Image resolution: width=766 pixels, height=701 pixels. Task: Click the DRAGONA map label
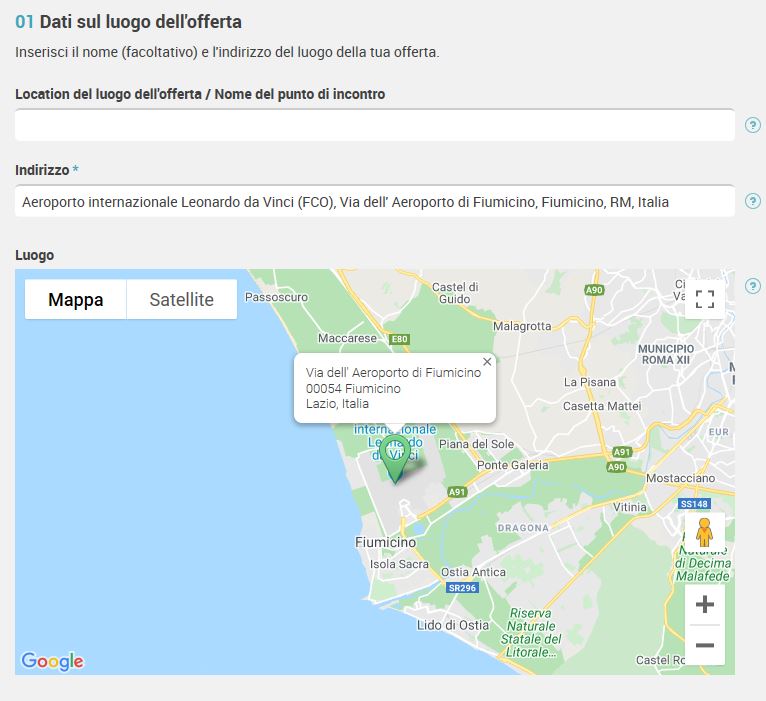523,528
